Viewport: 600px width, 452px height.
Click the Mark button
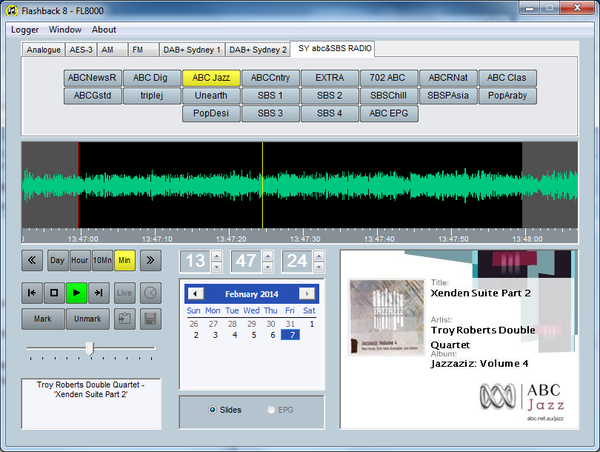coord(43,319)
